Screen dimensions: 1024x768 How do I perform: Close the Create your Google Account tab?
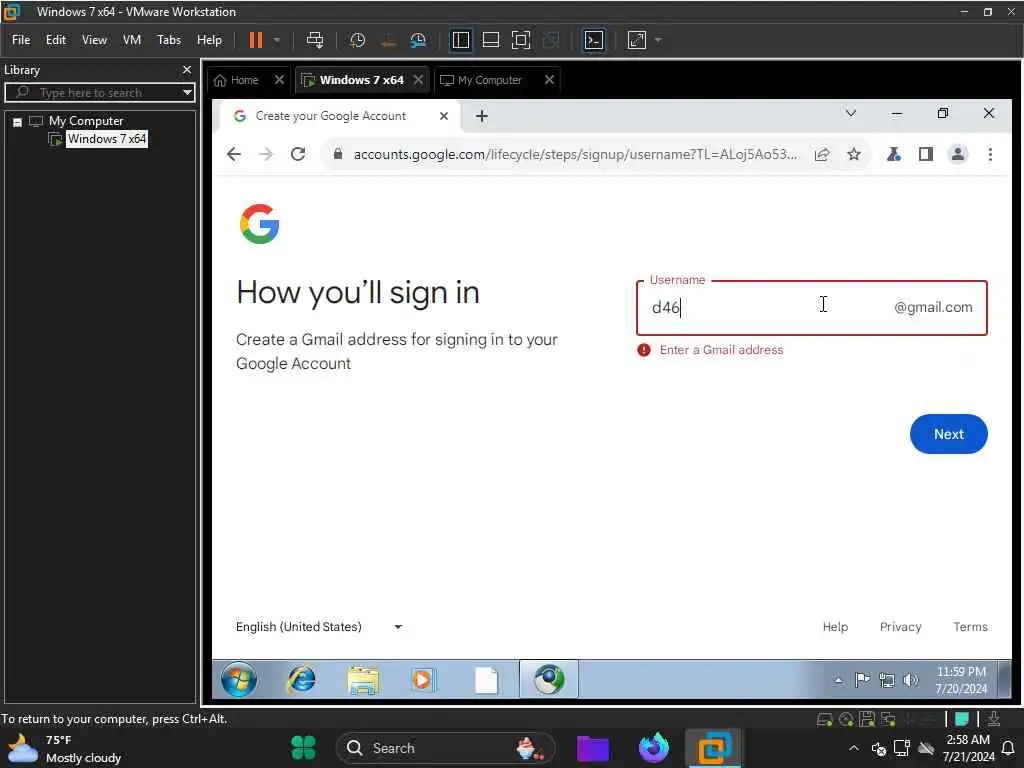coord(443,116)
